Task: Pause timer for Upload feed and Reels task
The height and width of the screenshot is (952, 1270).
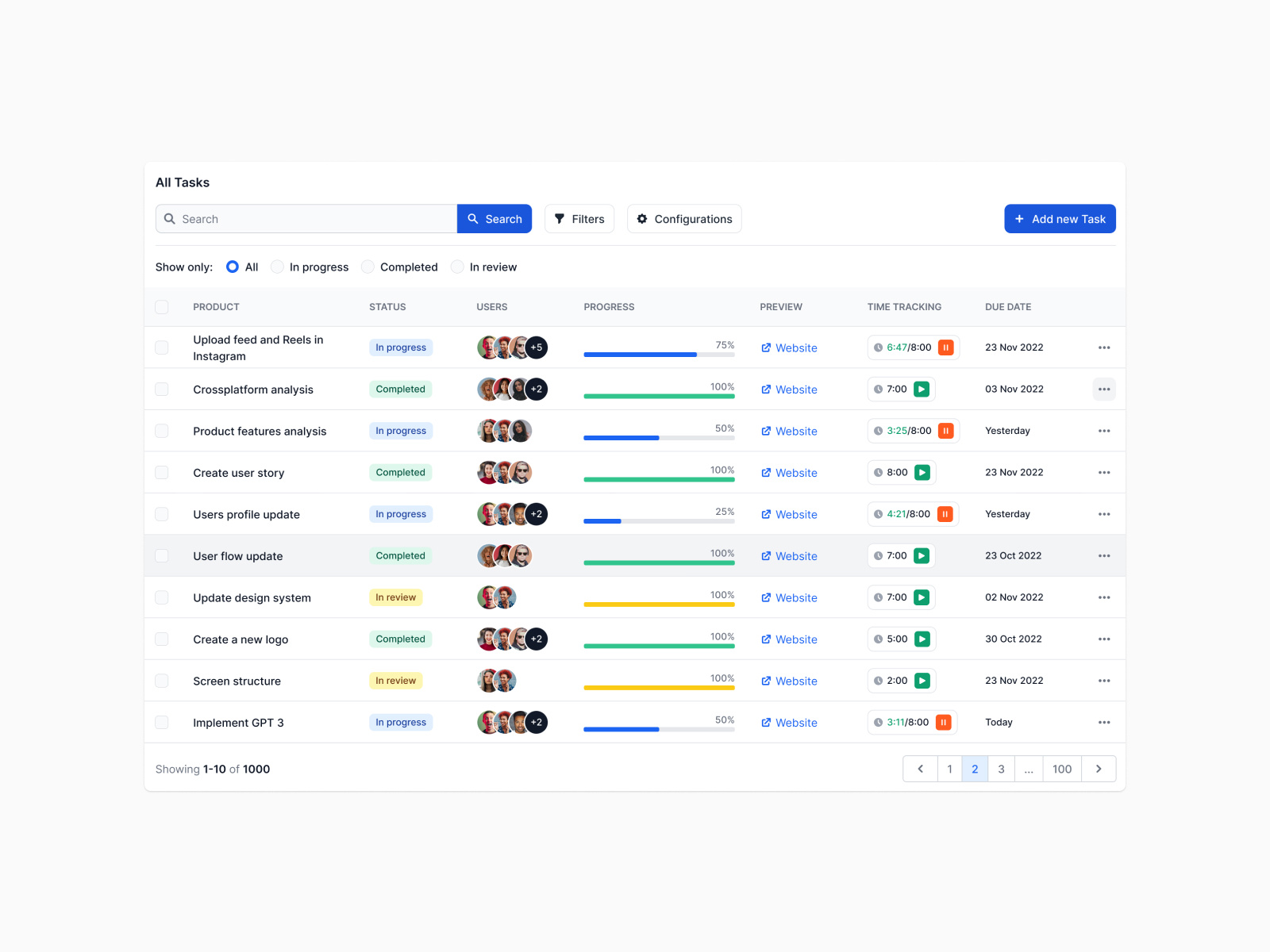Action: click(946, 347)
